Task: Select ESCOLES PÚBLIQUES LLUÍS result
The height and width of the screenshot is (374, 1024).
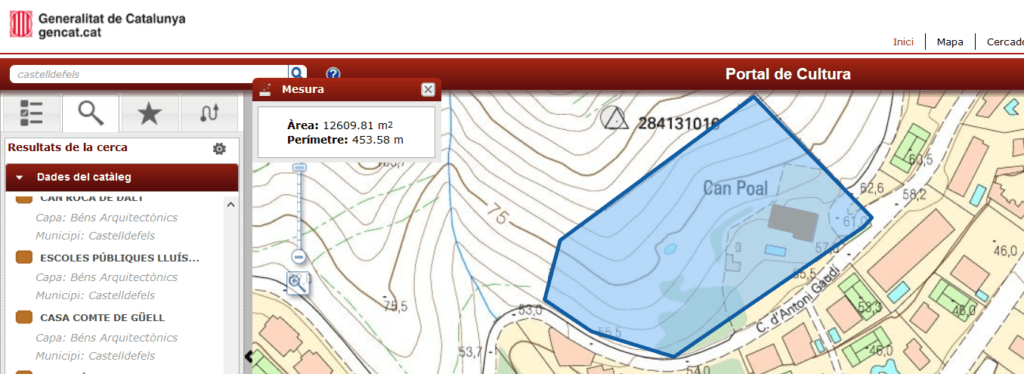Action: pos(120,258)
